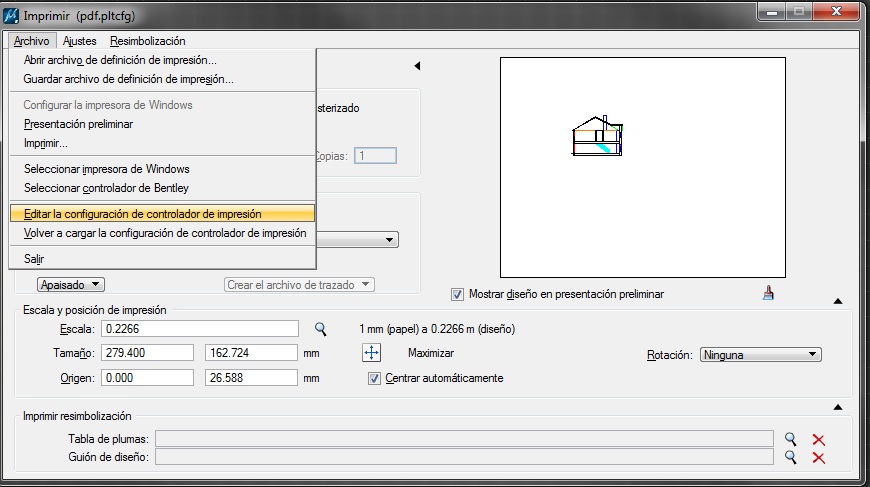This screenshot has height=487, width=870.
Task: Click the Escala y posición de impresión heading
Action: point(94,310)
